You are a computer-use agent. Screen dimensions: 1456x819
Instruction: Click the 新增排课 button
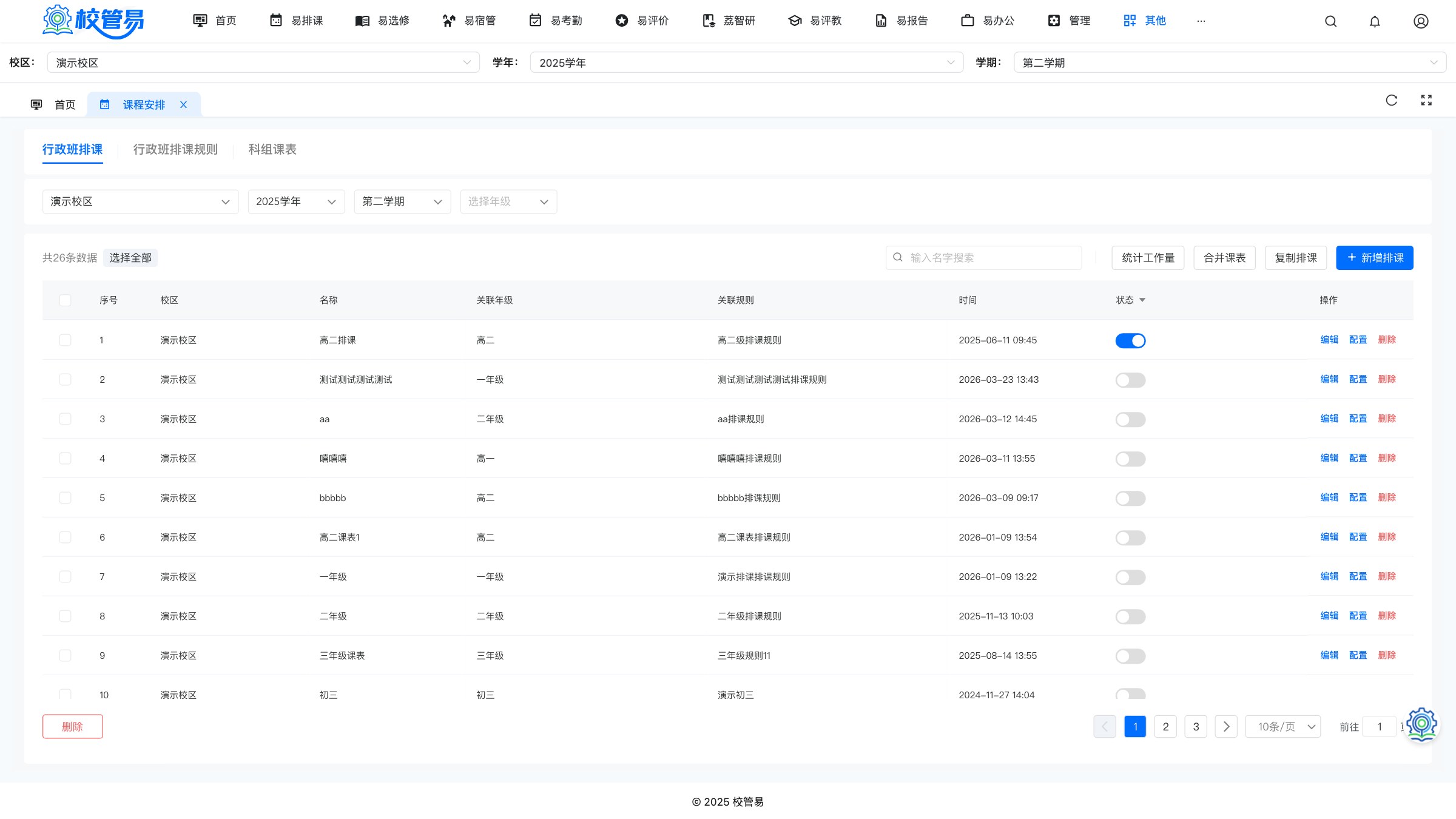click(1375, 258)
